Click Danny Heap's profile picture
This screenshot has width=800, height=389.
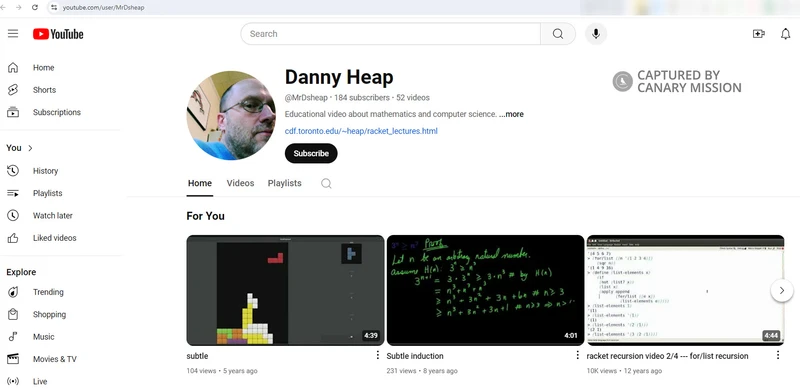point(231,115)
